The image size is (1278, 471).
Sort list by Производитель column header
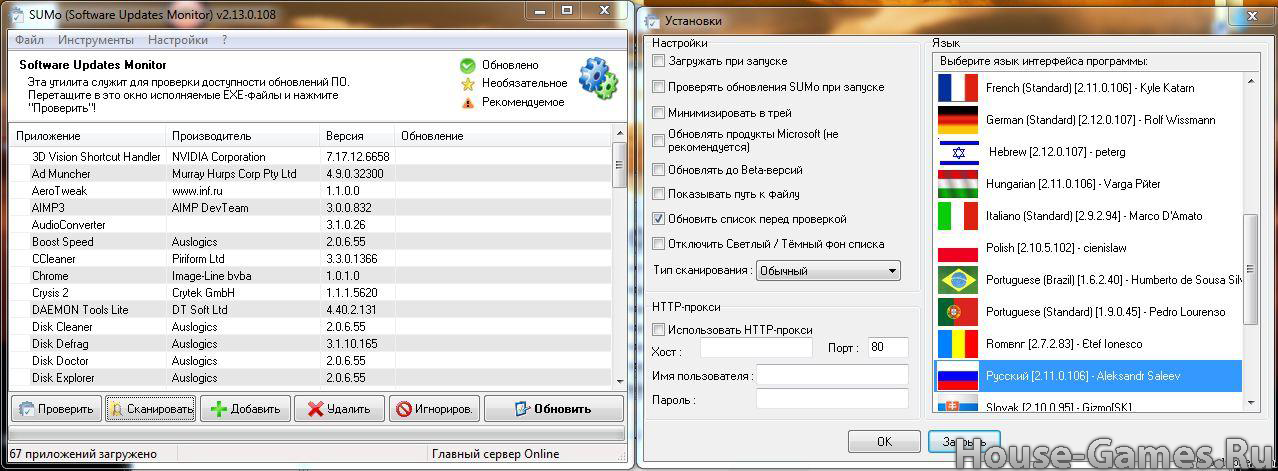[242, 135]
